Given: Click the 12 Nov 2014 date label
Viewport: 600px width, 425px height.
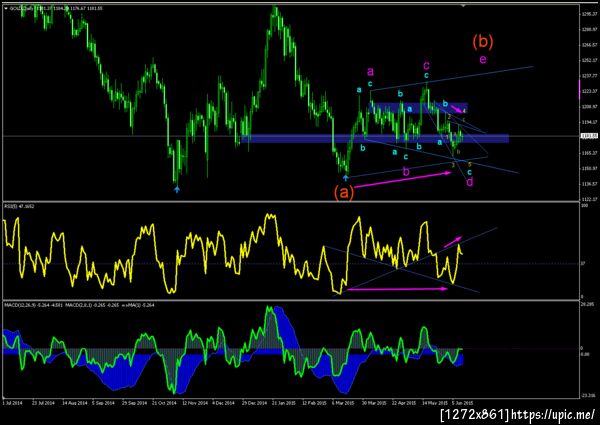Looking at the screenshot, I should [x=194, y=403].
